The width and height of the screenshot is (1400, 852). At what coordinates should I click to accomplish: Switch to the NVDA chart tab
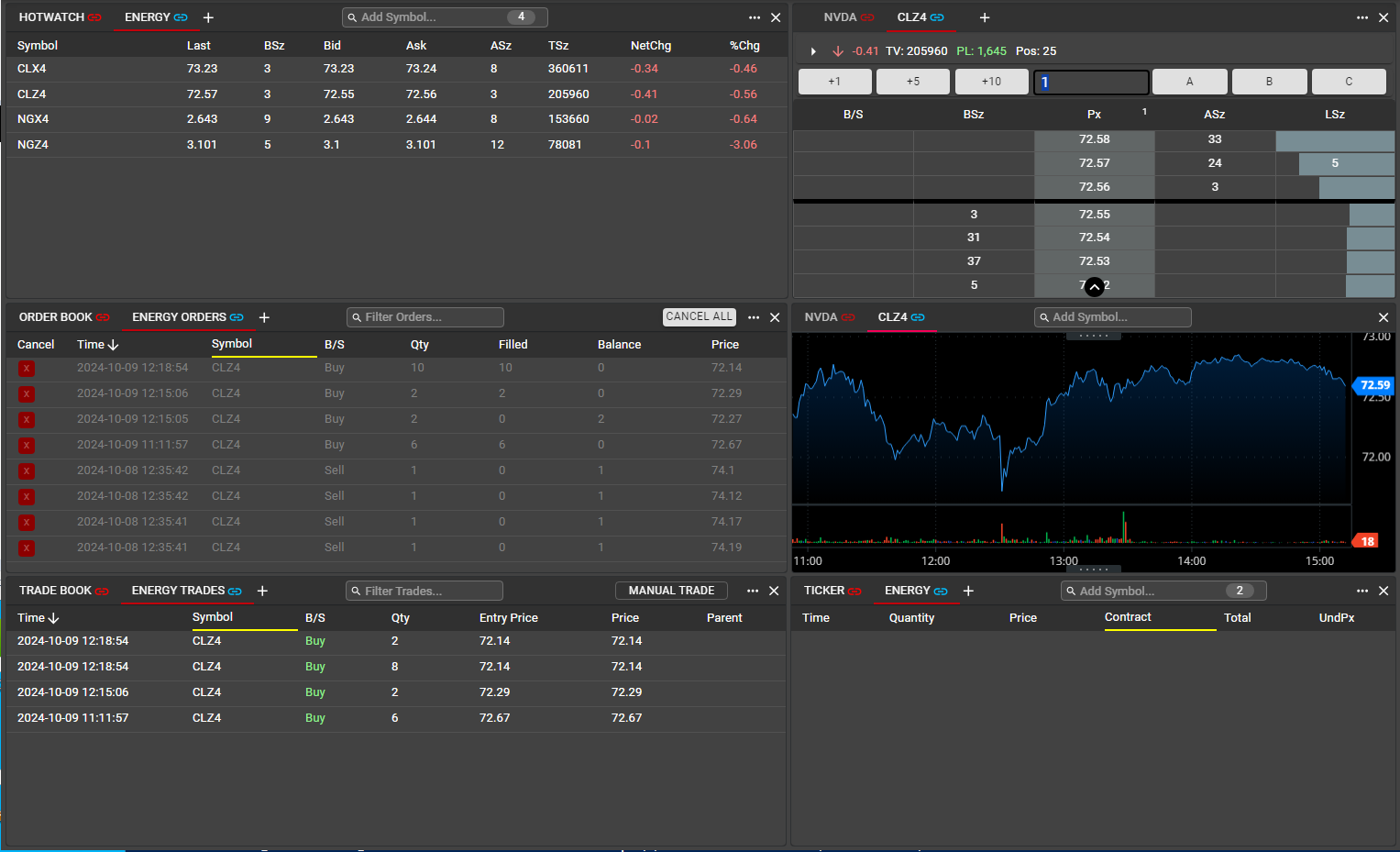coord(821,317)
